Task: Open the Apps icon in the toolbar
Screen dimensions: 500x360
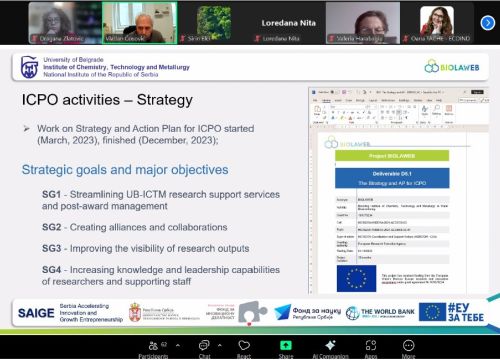Action: (371, 345)
